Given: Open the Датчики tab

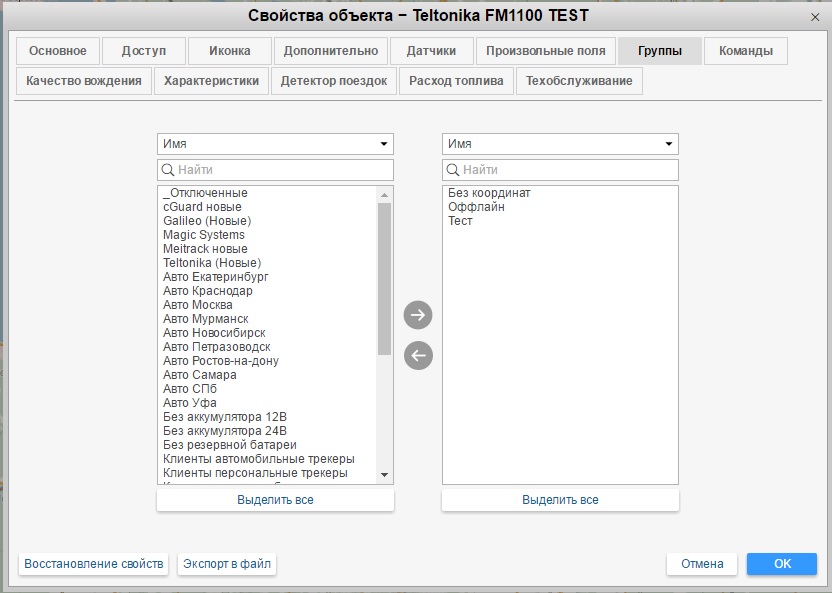Looking at the screenshot, I should 431,51.
